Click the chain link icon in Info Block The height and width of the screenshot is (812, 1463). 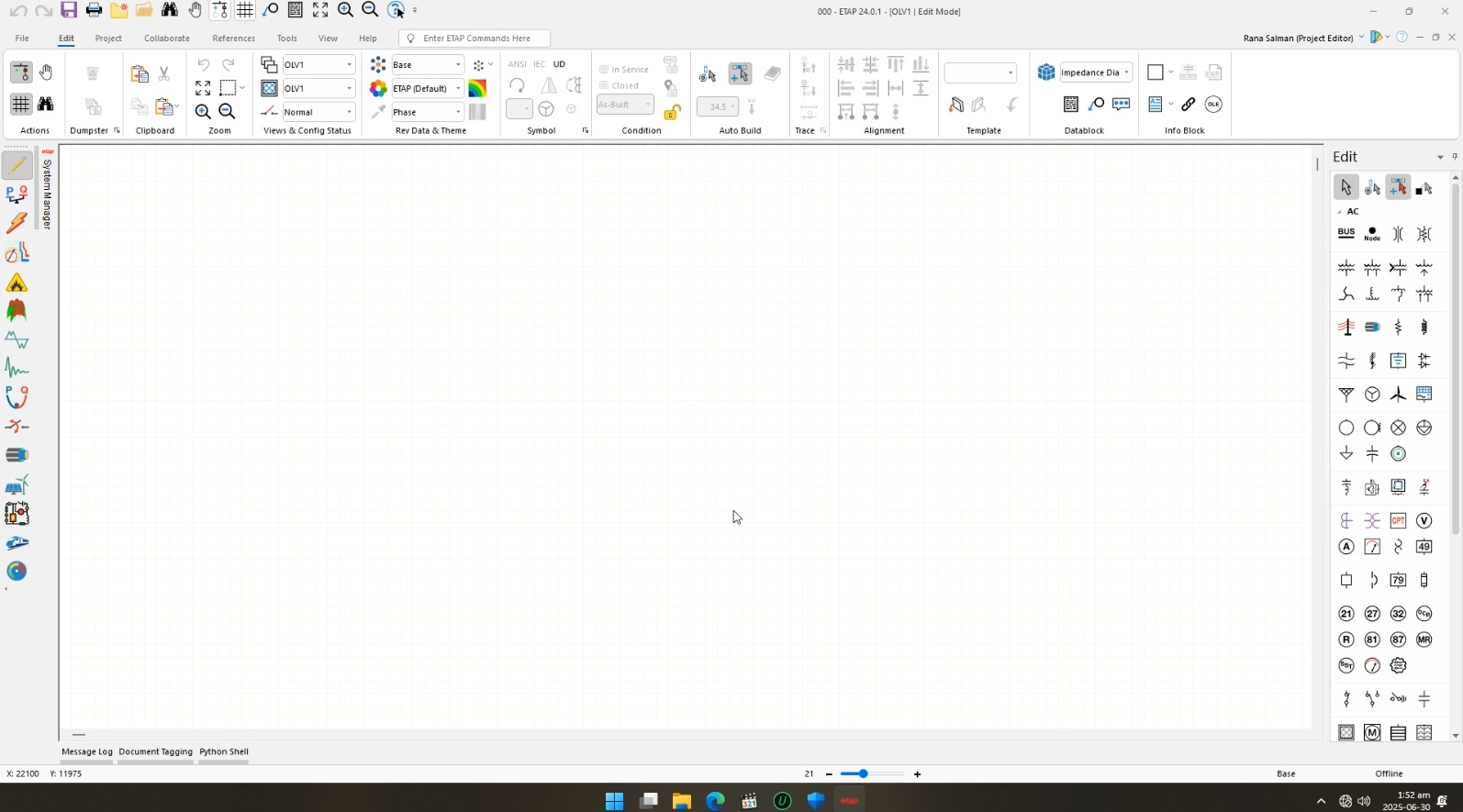(x=1189, y=105)
